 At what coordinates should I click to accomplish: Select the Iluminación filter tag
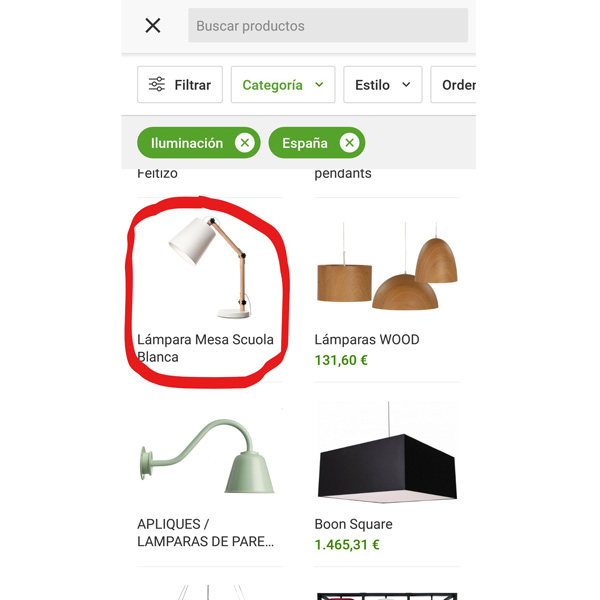[x=187, y=143]
